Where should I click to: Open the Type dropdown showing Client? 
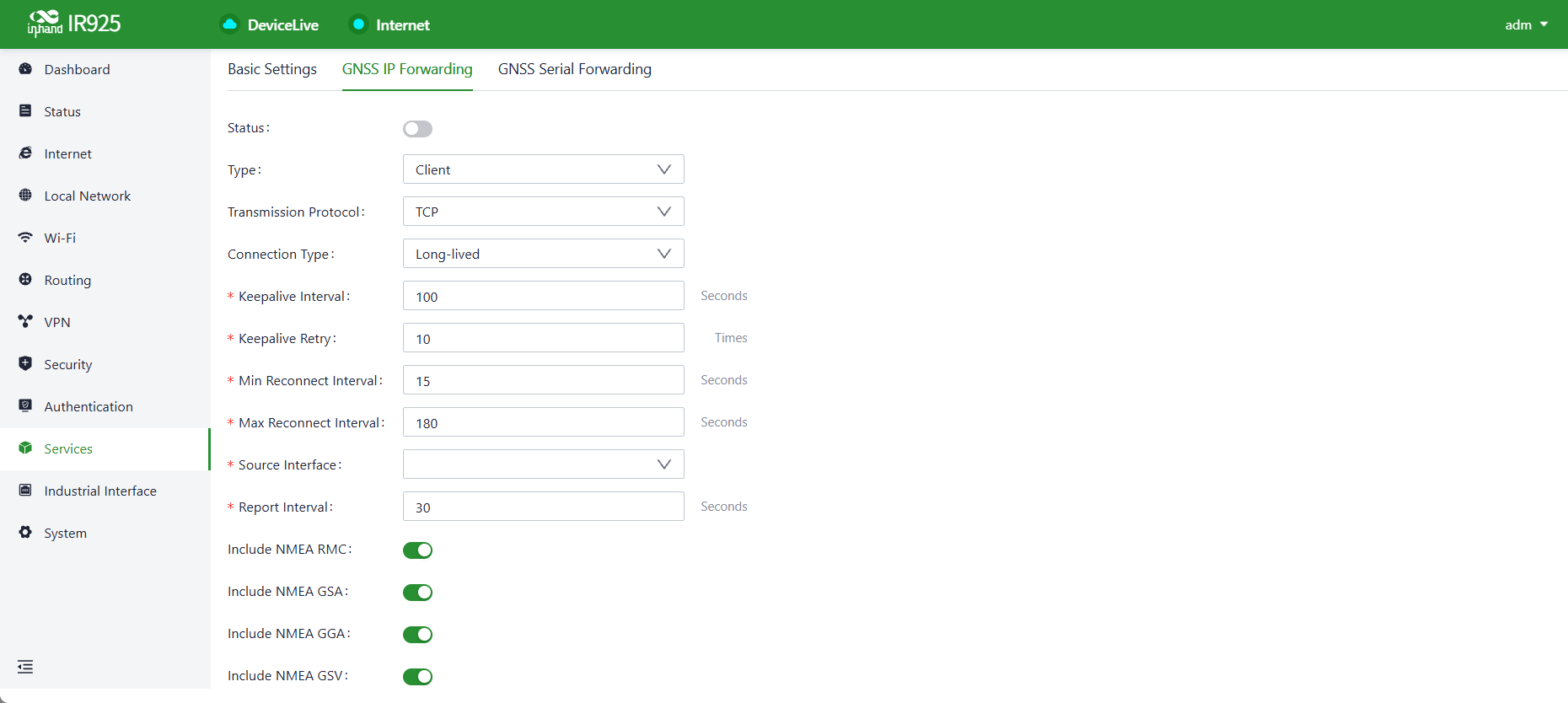coord(544,169)
